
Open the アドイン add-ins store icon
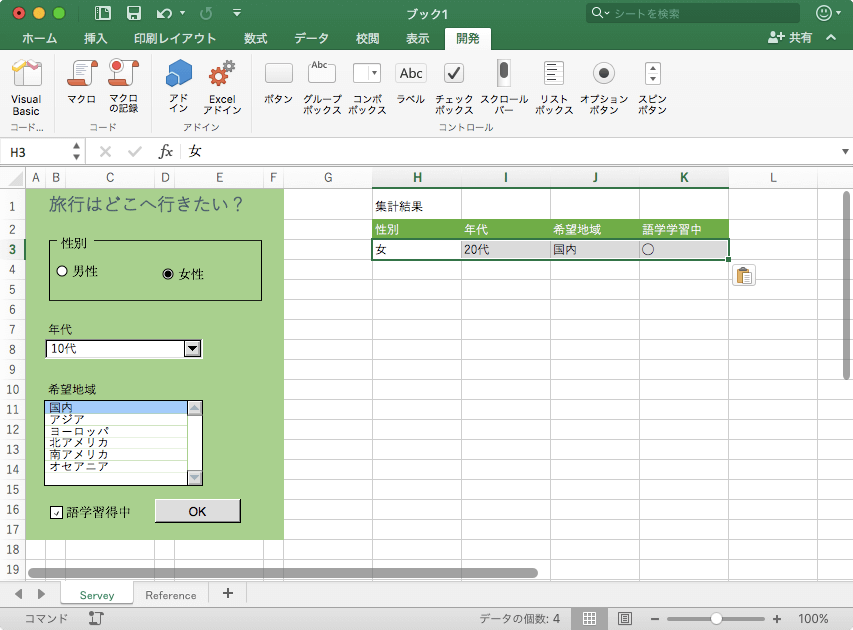coord(178,86)
